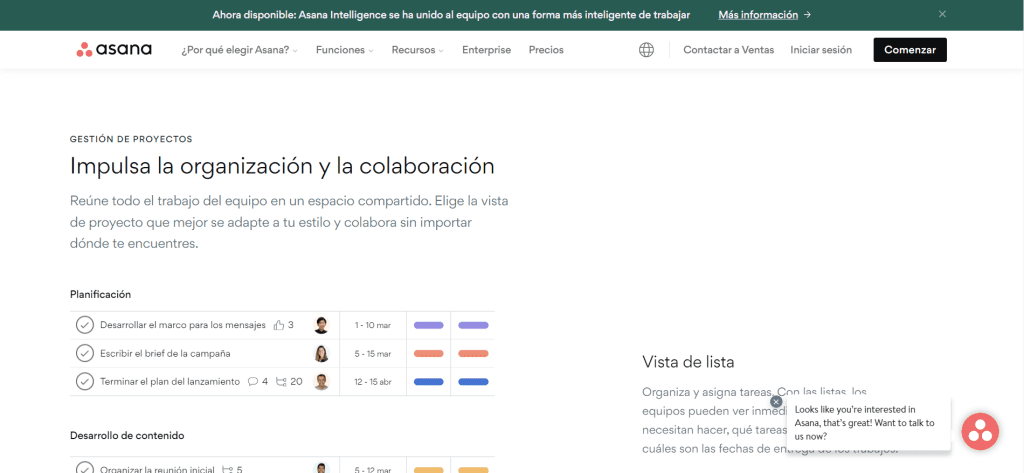The height and width of the screenshot is (473, 1024).
Task: Expand the Recursos dropdown menu
Action: point(417,50)
